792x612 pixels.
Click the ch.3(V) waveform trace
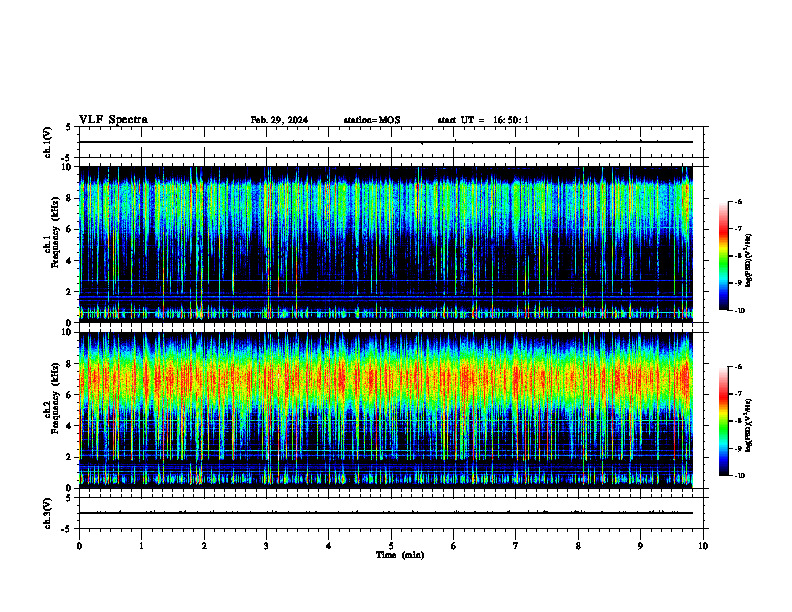385,513
